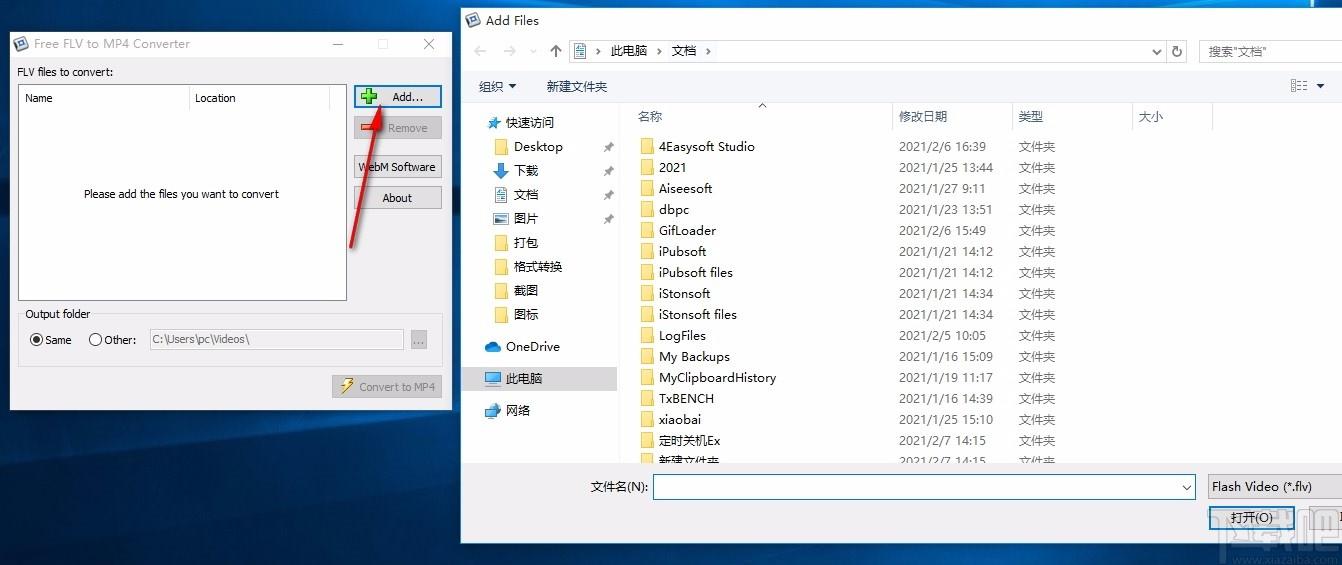Expand the address bar history dropdown
Viewport: 1342px width, 565px height.
(x=1157, y=51)
